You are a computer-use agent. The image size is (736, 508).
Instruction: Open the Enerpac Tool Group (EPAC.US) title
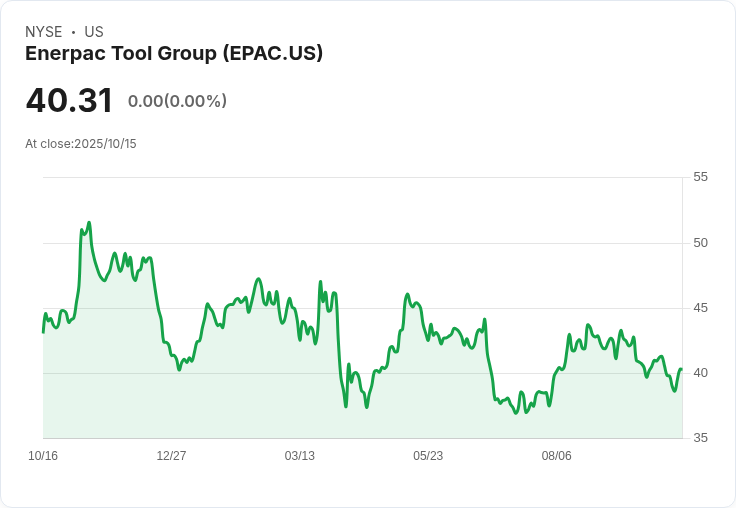click(174, 54)
